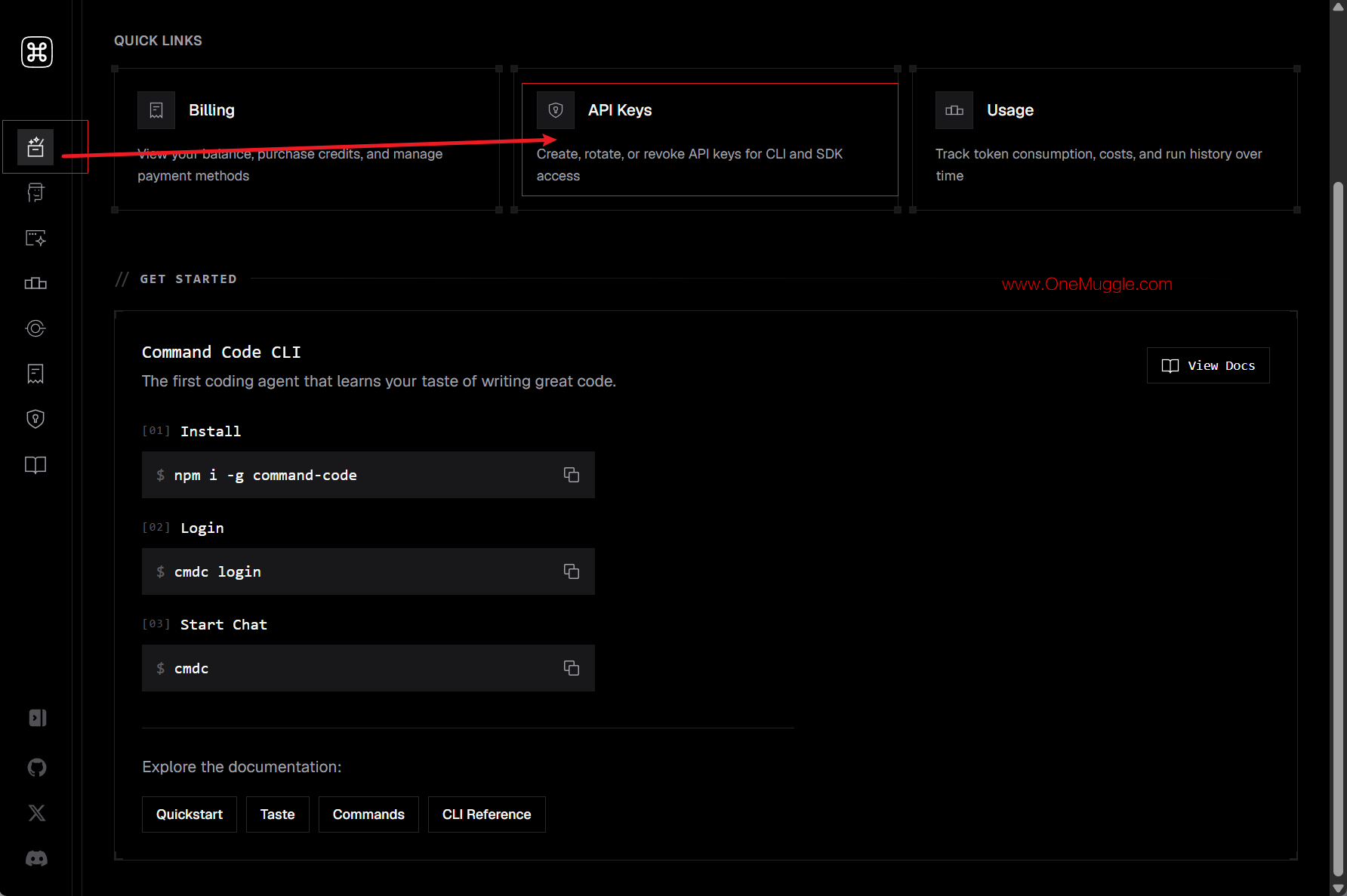Open Billing receipt icon in the sidebar
Screen dimensions: 1347x896
[x=35, y=374]
